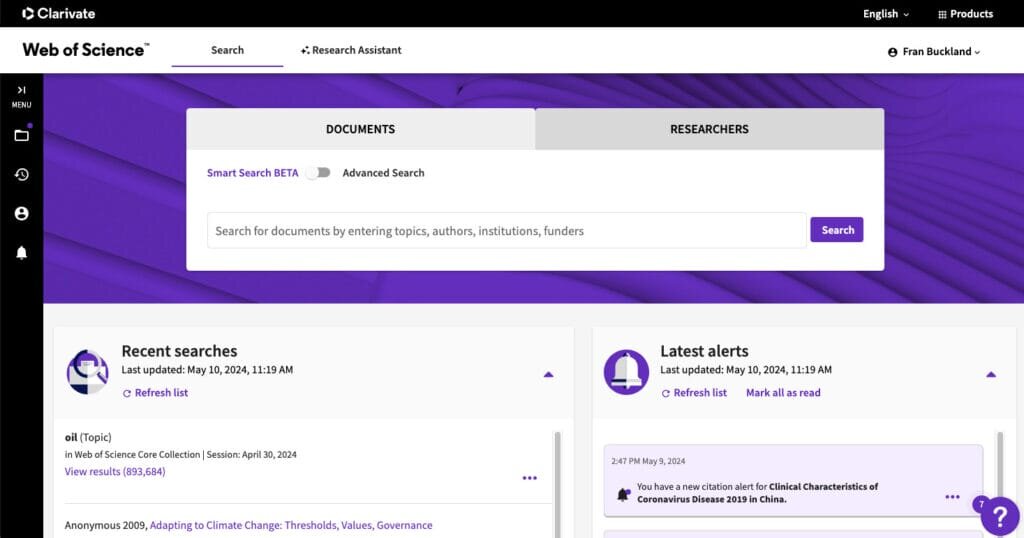Open the profile icon in sidebar
This screenshot has height=538, width=1024.
[21, 213]
